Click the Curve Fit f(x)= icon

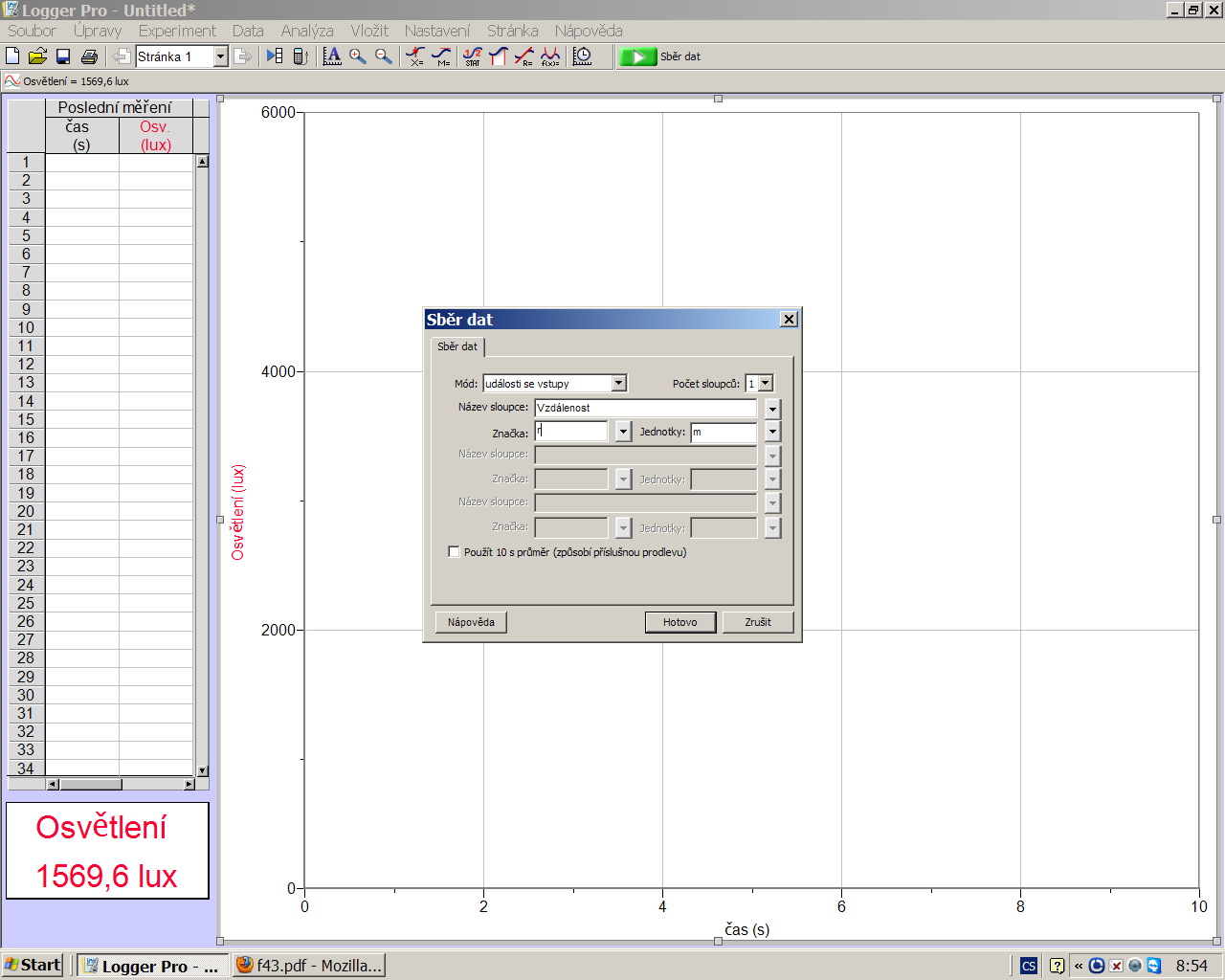point(550,56)
